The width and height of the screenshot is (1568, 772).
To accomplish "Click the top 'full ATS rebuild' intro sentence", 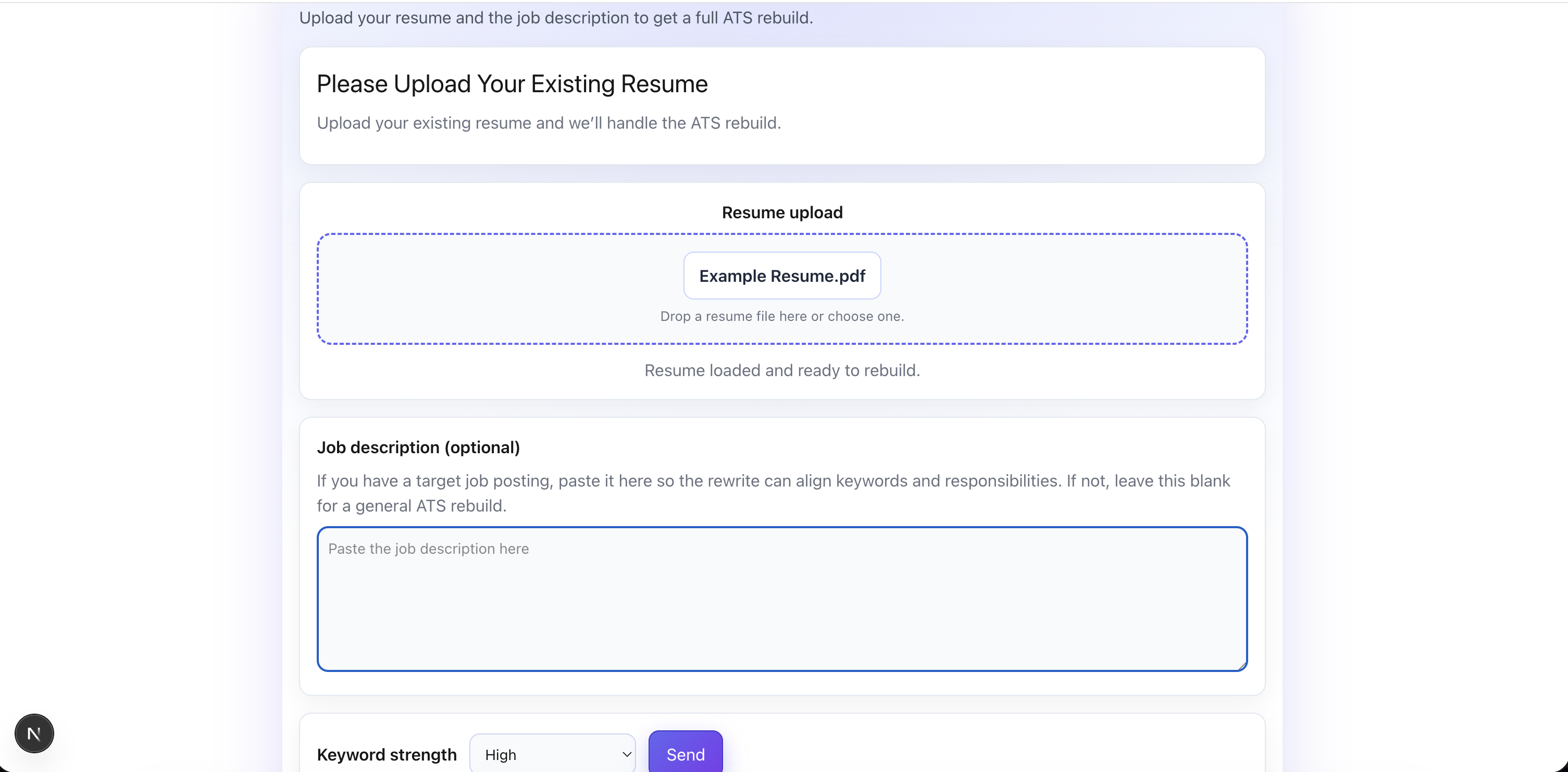I will click(555, 18).
